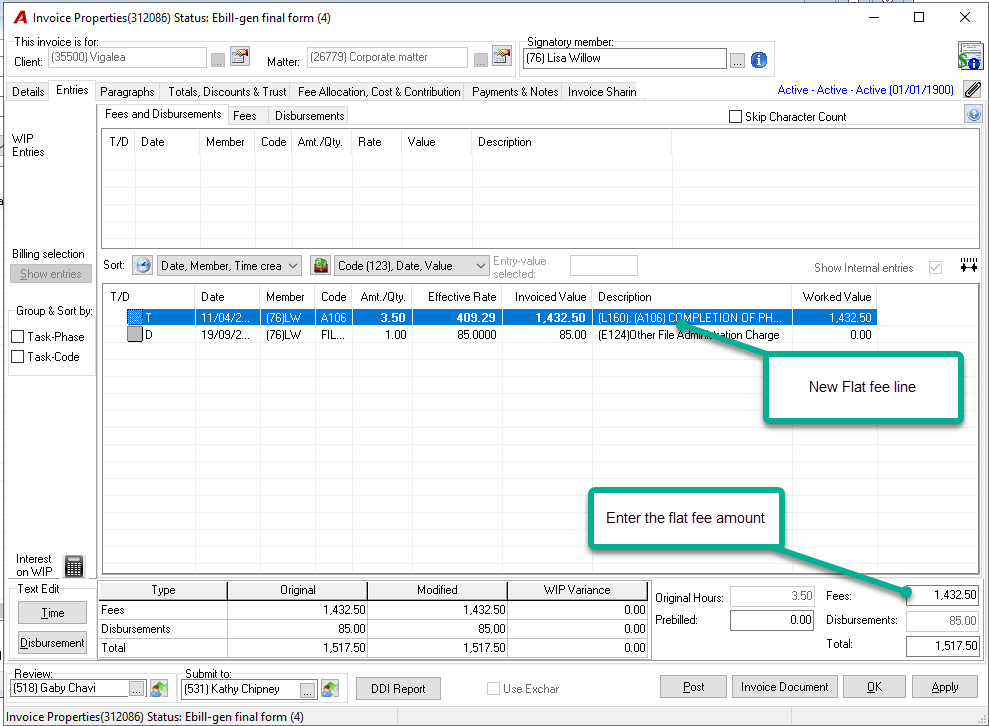The image size is (989, 726).
Task: Browse signatory members with the ellipsis button
Action: click(737, 61)
